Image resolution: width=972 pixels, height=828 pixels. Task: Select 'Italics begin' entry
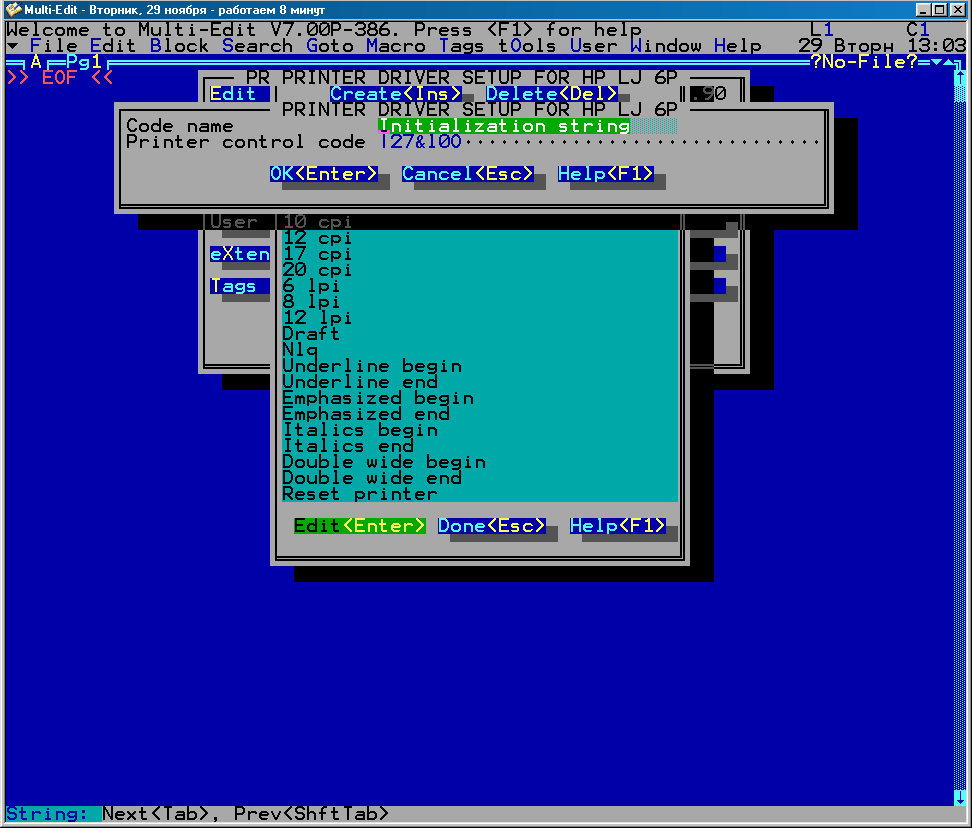point(480,430)
